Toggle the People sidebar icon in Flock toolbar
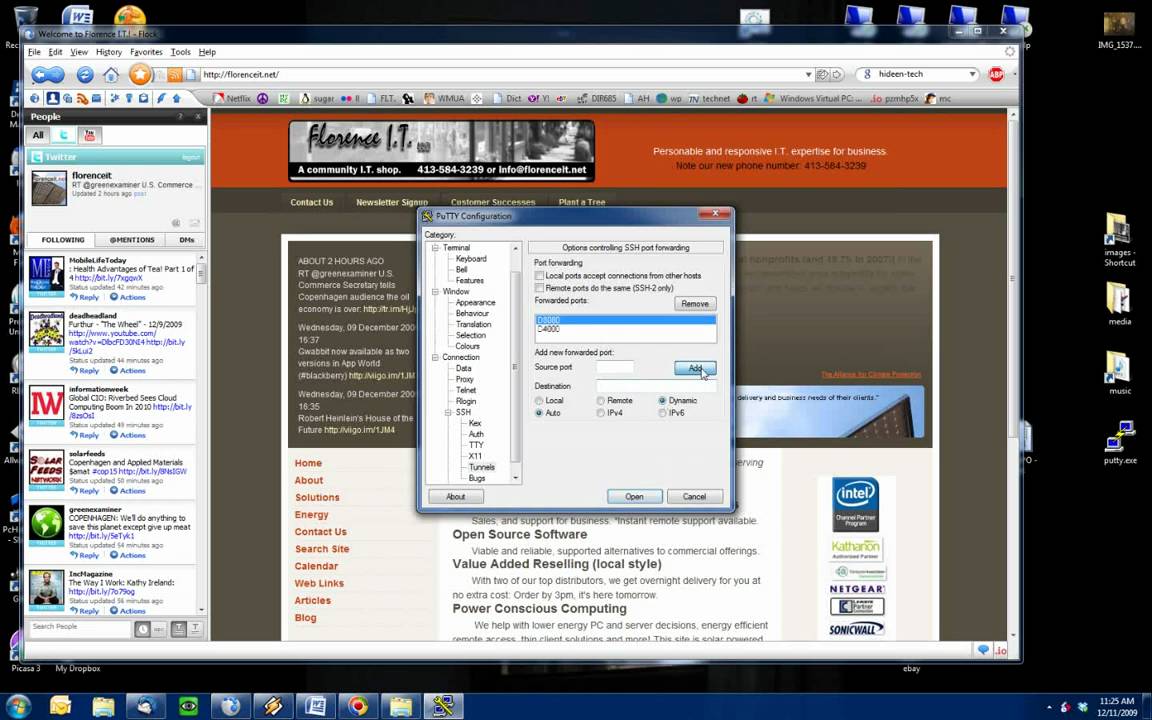The height and width of the screenshot is (720, 1152). (x=52, y=98)
